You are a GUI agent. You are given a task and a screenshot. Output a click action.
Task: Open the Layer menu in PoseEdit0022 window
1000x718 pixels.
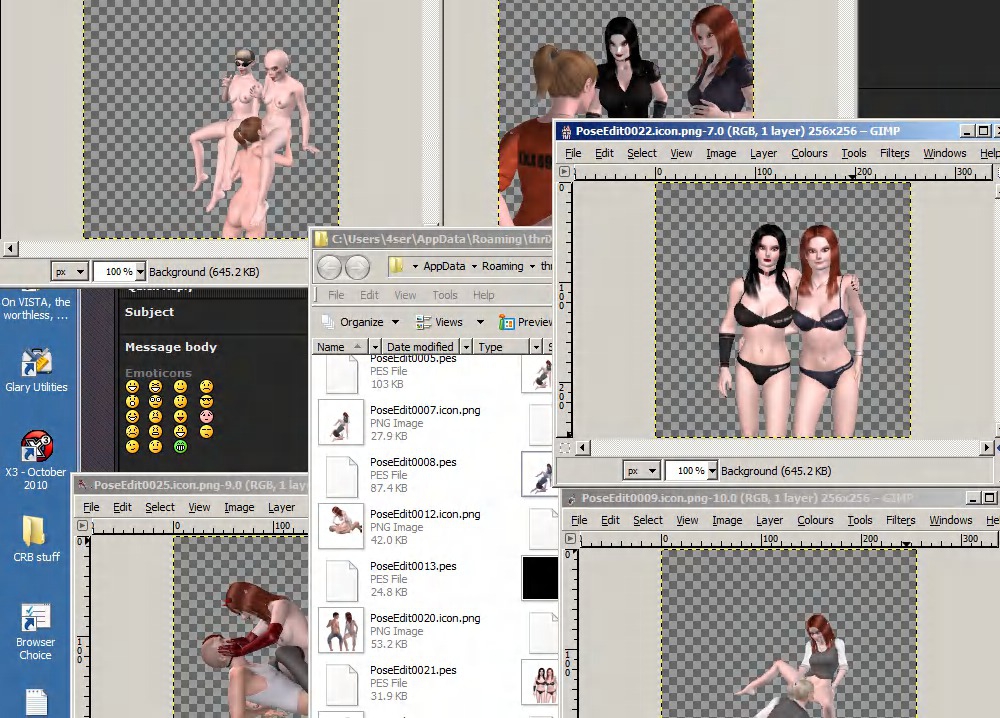pyautogui.click(x=763, y=153)
